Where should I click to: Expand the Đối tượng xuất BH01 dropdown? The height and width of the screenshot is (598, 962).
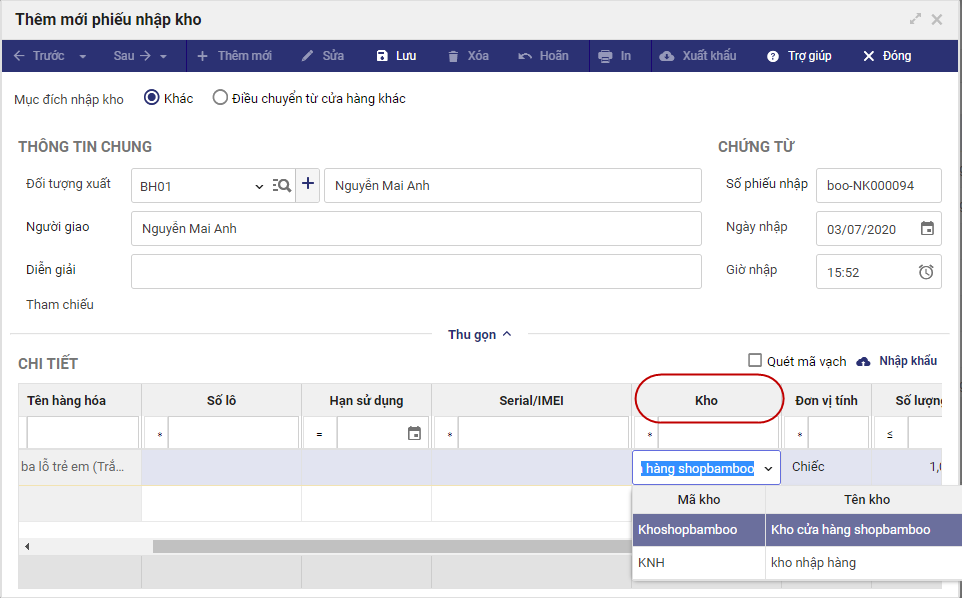[259, 186]
